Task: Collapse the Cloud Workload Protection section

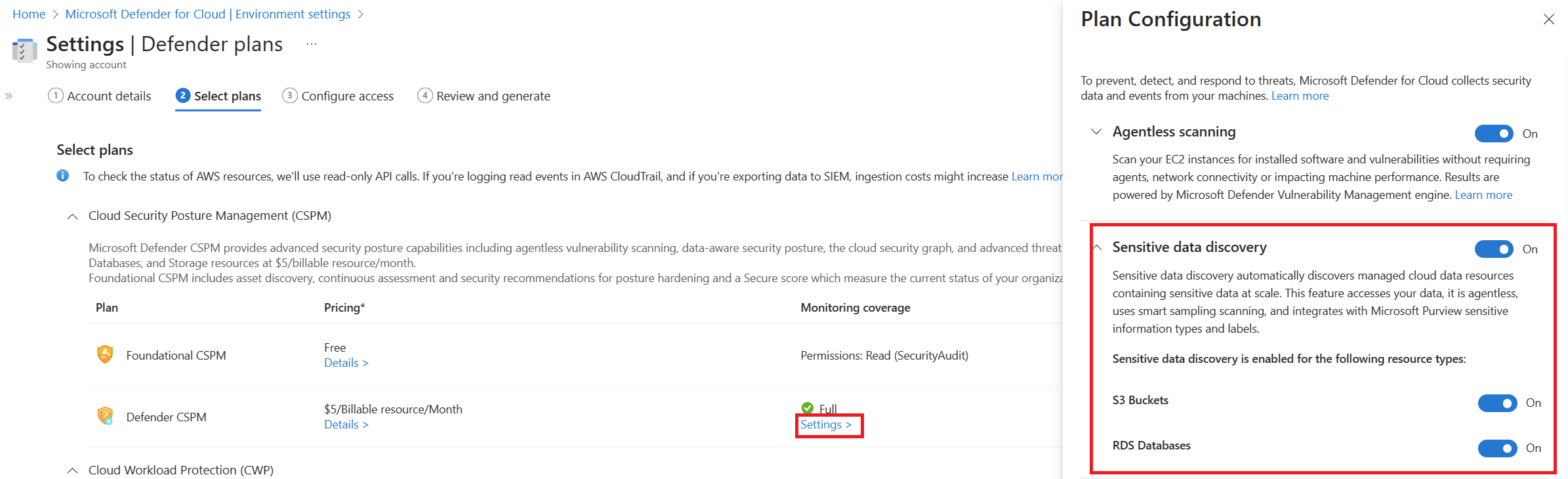Action: [73, 470]
